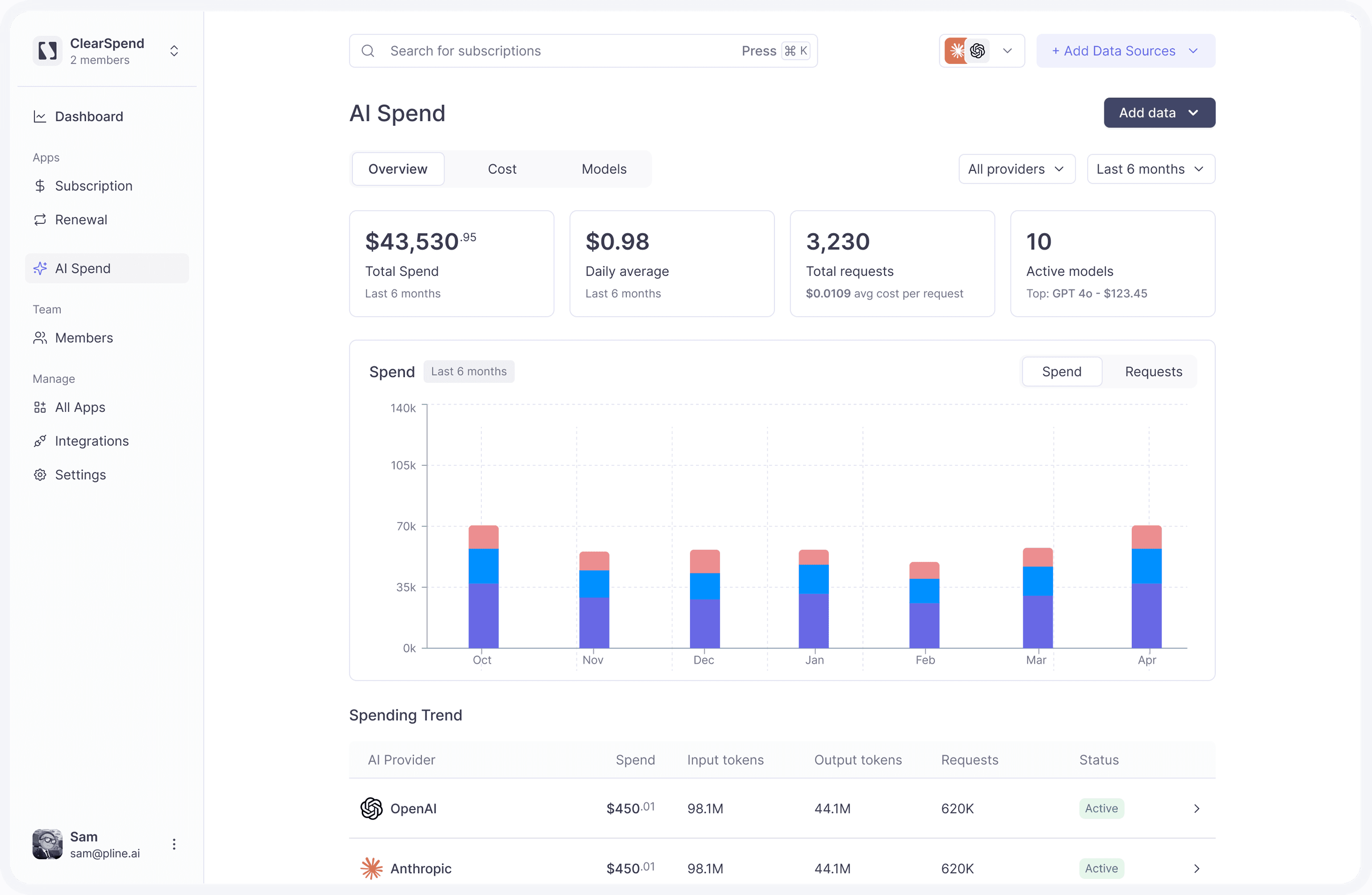Click OpenAI's $450.01 spend value
Image resolution: width=1372 pixels, height=895 pixels.
coord(630,808)
